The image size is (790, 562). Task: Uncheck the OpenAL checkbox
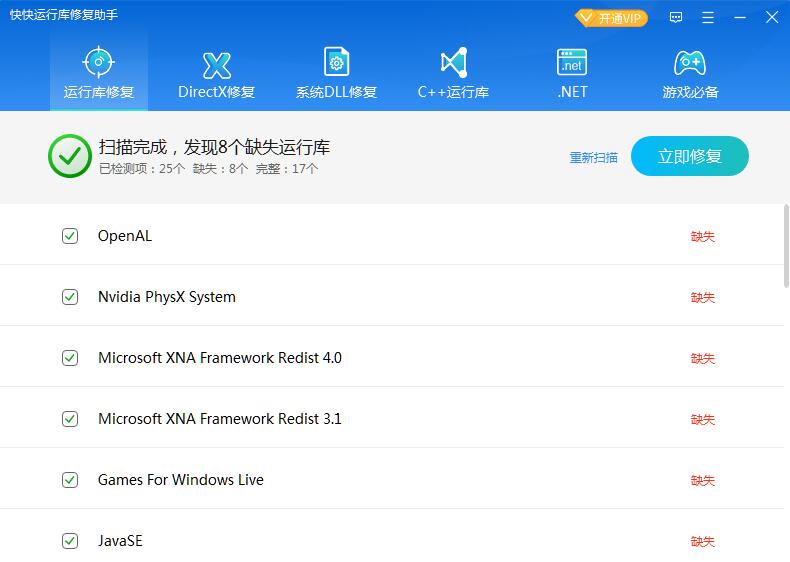point(70,236)
